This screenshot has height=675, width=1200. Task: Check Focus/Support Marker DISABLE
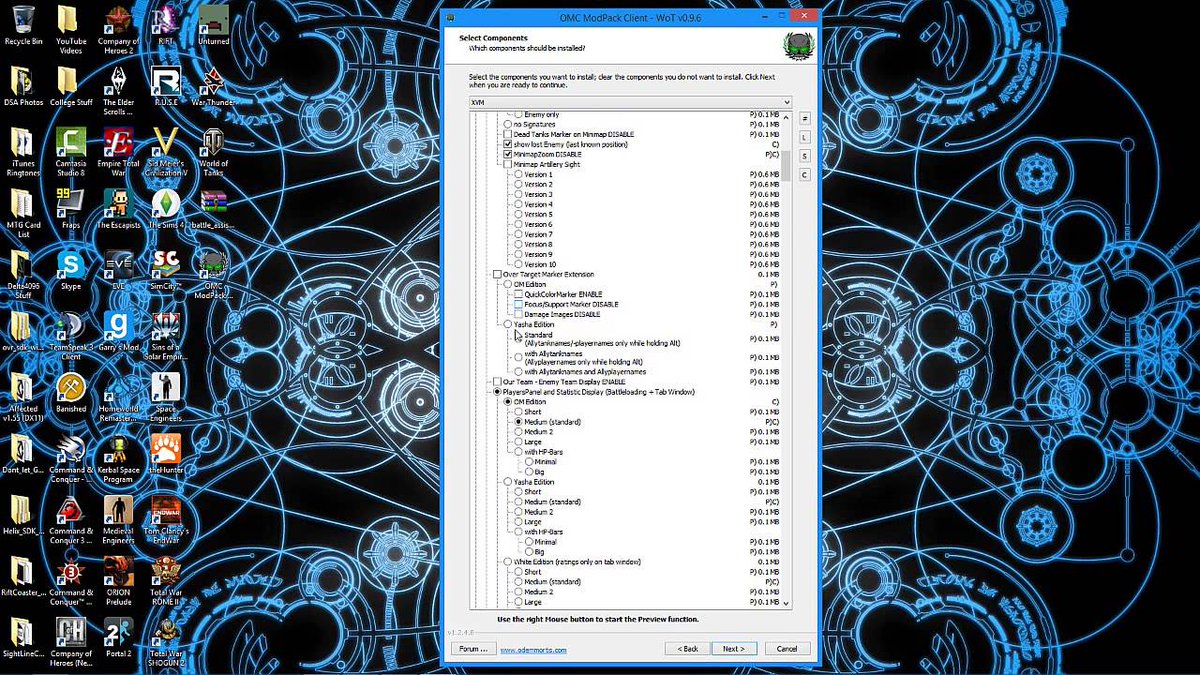(x=517, y=304)
